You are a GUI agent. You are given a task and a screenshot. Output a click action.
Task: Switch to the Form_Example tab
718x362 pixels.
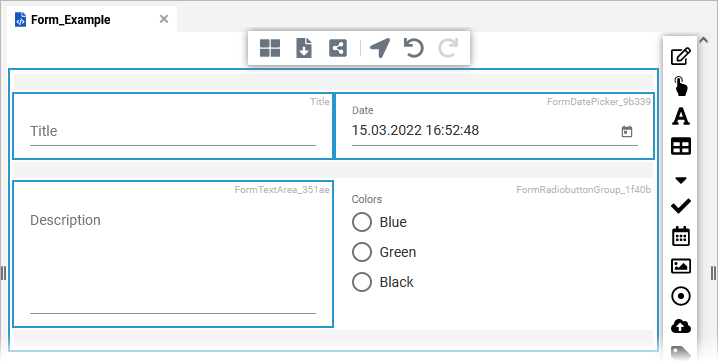coord(71,20)
